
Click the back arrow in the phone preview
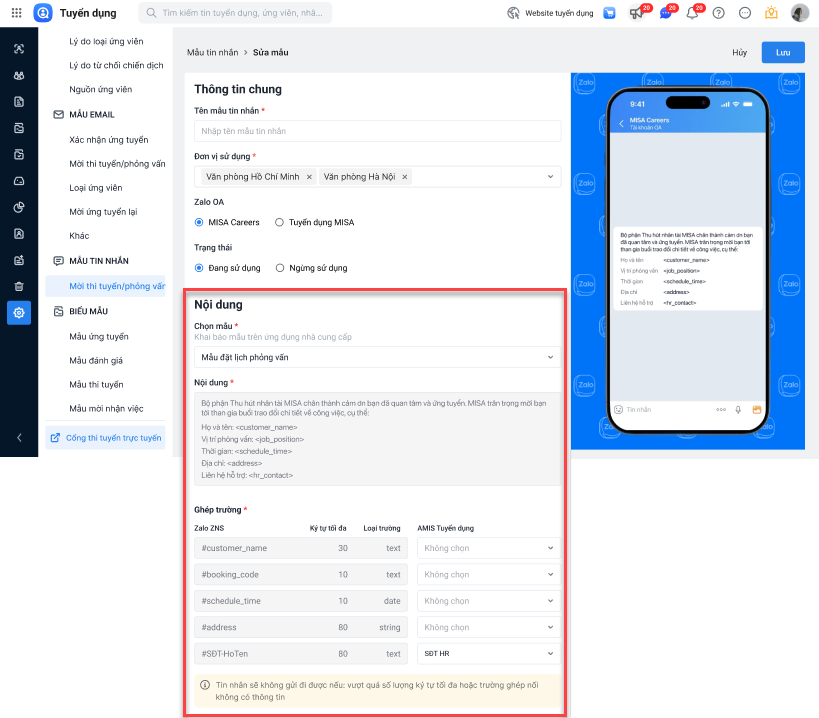[x=621, y=123]
